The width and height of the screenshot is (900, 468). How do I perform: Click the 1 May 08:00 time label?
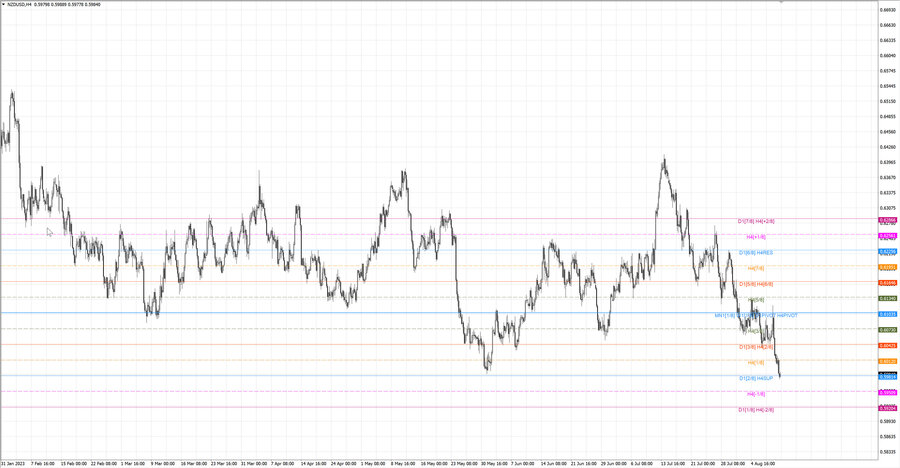[x=373, y=463]
